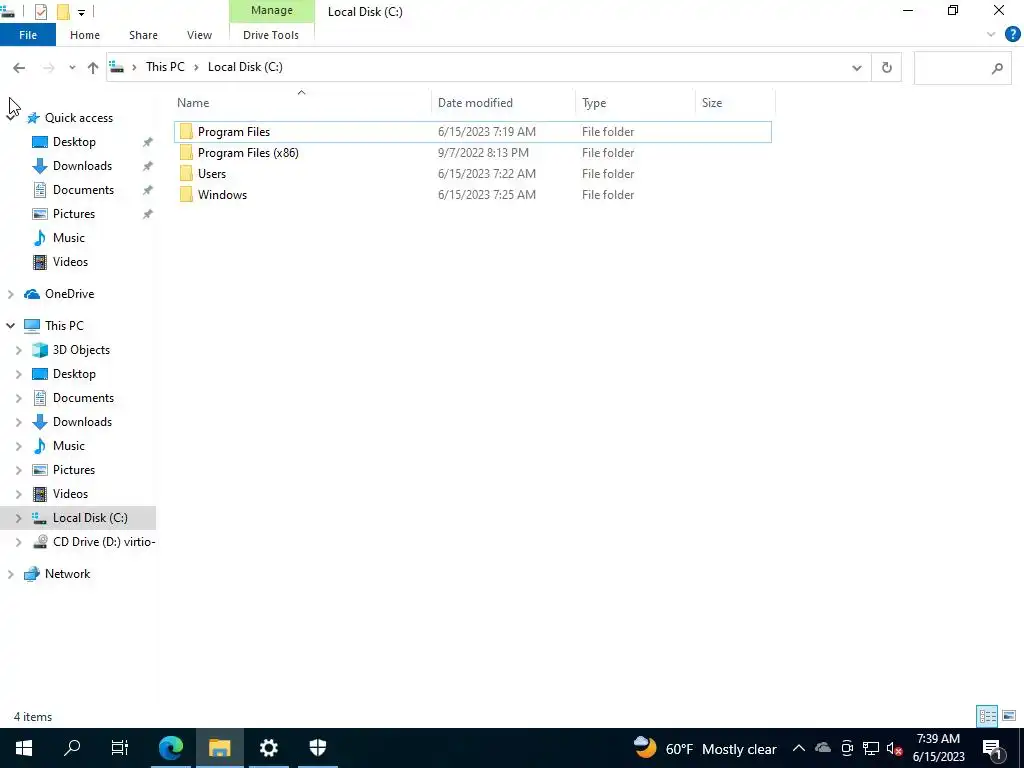Expand Desktop under This PC
Image resolution: width=1024 pixels, height=768 pixels.
coord(18,374)
